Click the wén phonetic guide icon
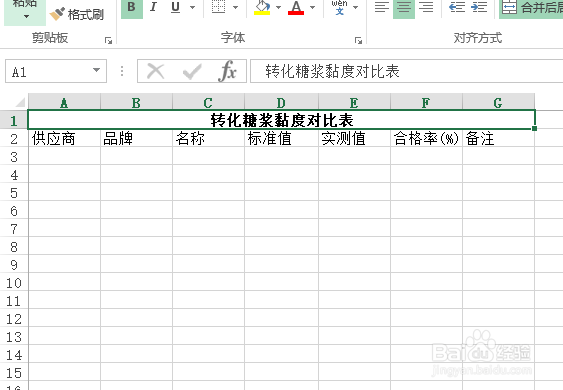 tap(339, 7)
